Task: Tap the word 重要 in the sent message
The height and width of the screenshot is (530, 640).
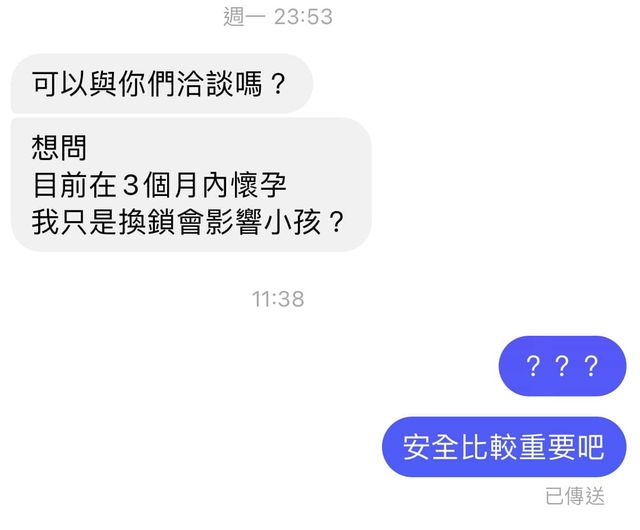Action: (547, 447)
